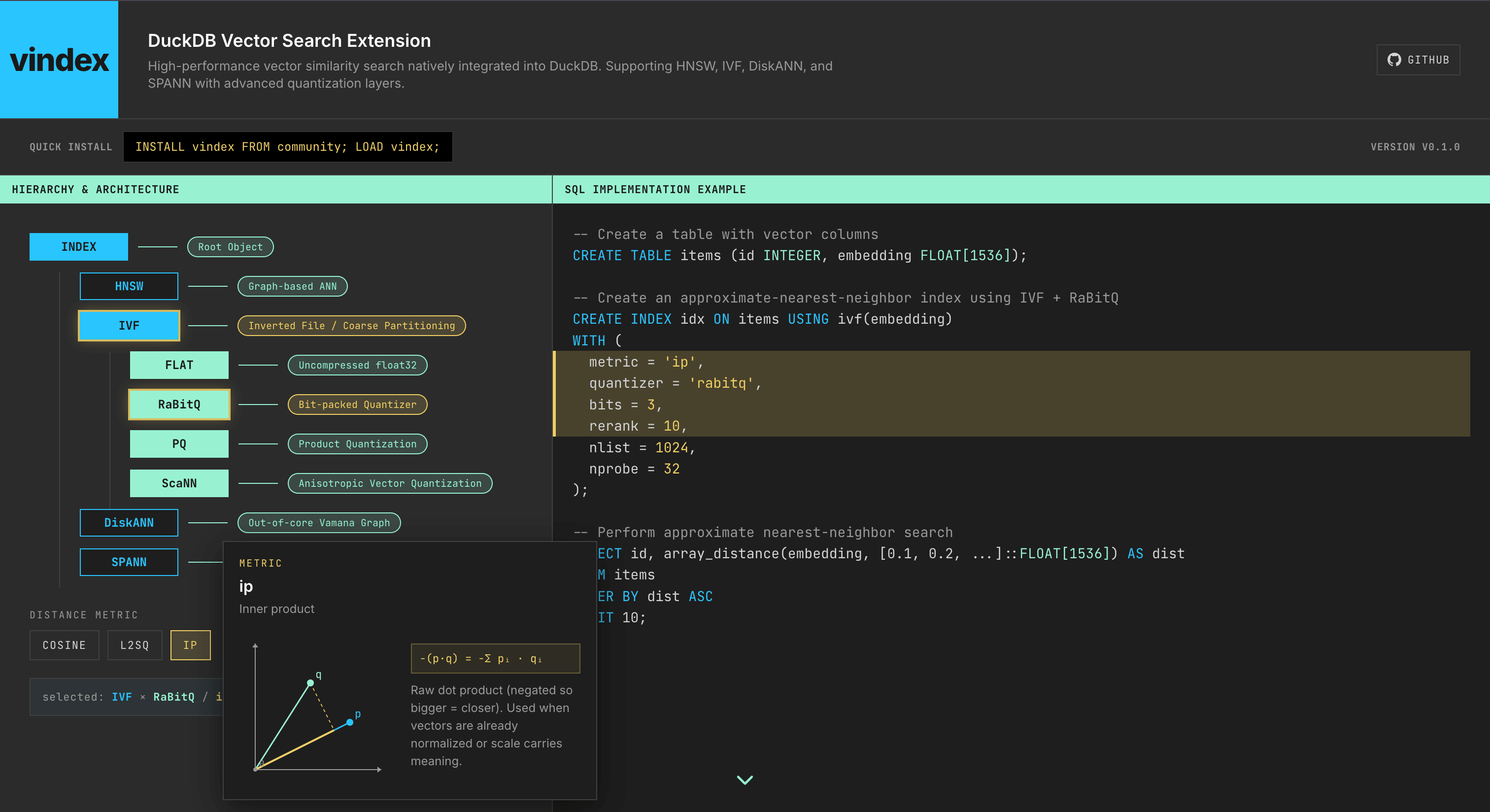Enable the COSINE distance metric
1490x812 pixels.
point(64,645)
